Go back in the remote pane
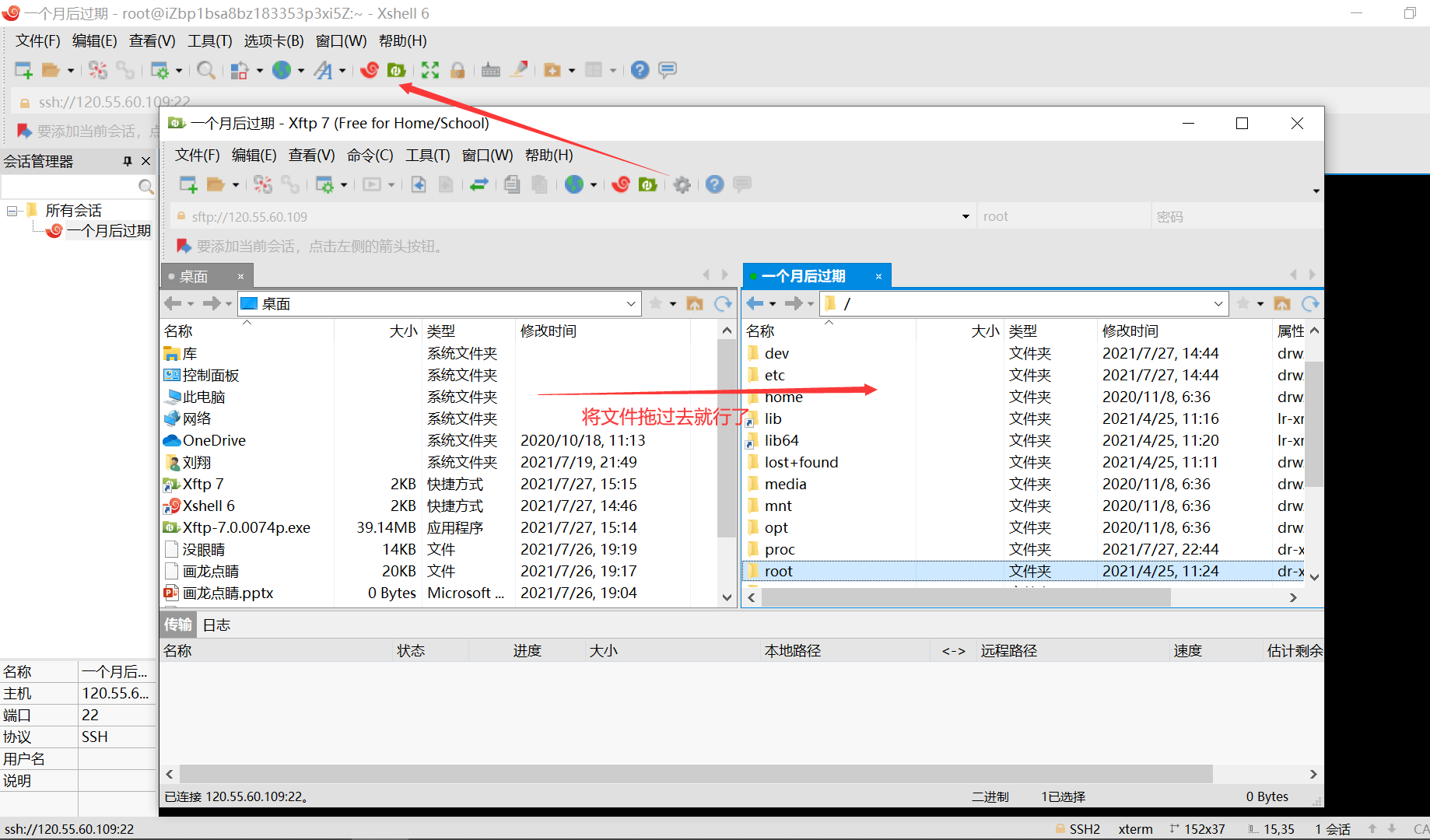The height and width of the screenshot is (840, 1430). point(755,303)
